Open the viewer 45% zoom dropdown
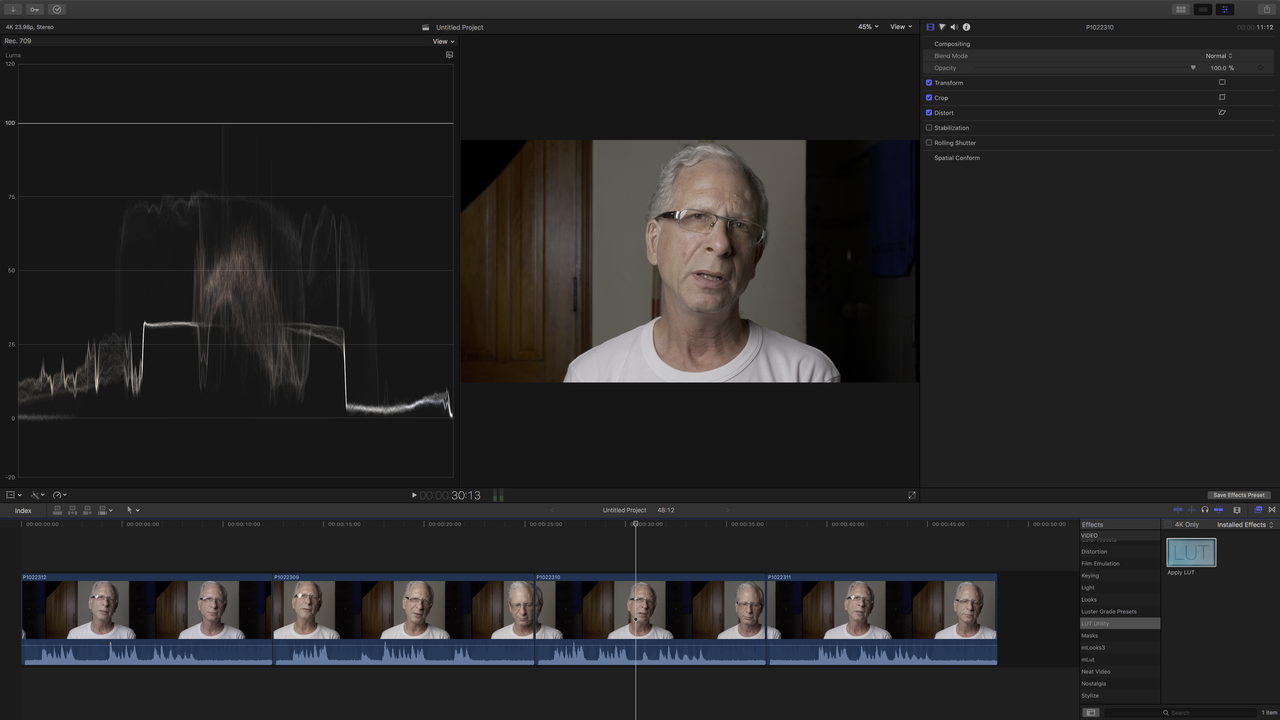Image resolution: width=1280 pixels, height=720 pixels. [x=868, y=27]
